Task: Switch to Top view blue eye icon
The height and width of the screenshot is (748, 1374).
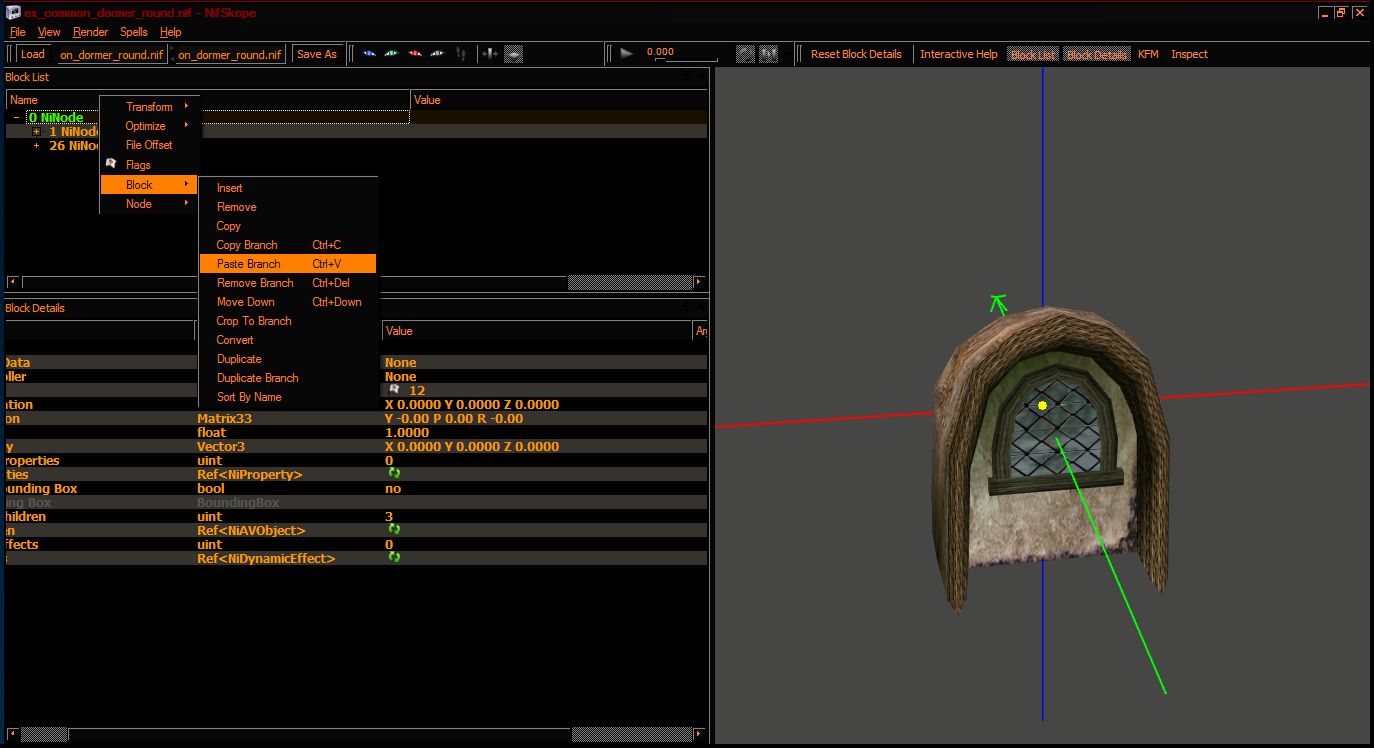Action: [369, 54]
